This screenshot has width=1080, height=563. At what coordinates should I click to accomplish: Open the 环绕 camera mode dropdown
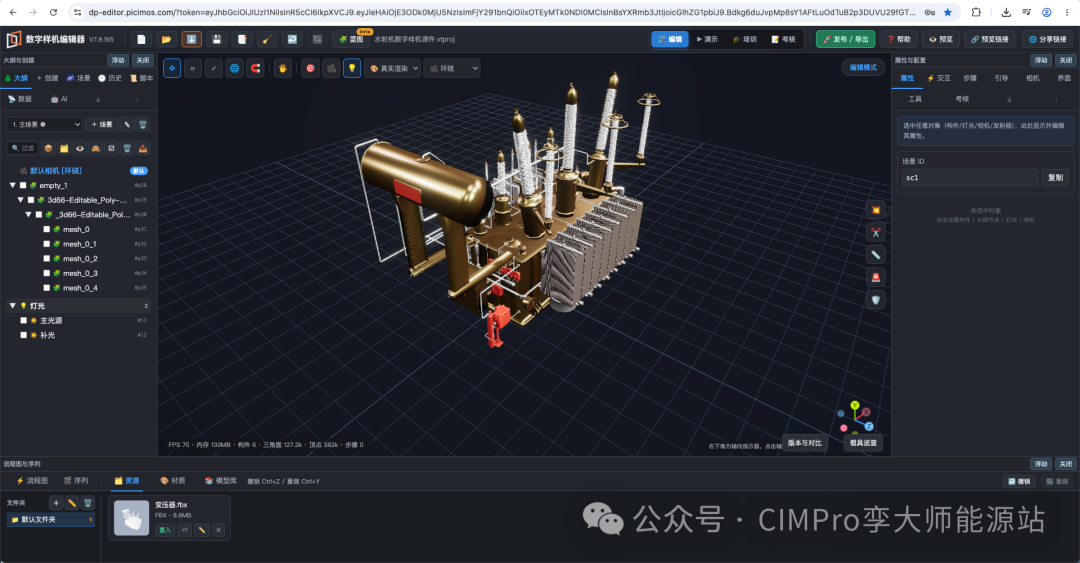pyautogui.click(x=452, y=68)
